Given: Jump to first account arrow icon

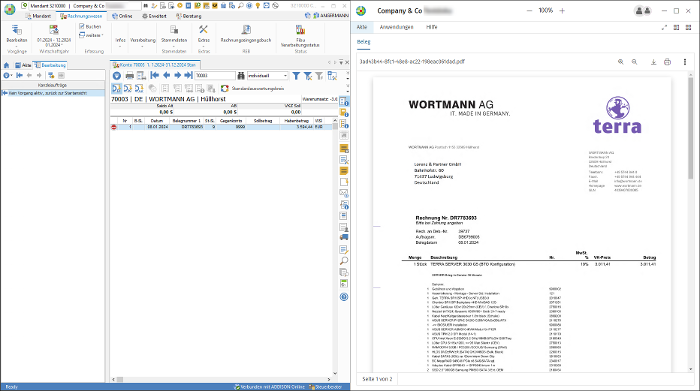Looking at the screenshot, I should pos(155,75).
